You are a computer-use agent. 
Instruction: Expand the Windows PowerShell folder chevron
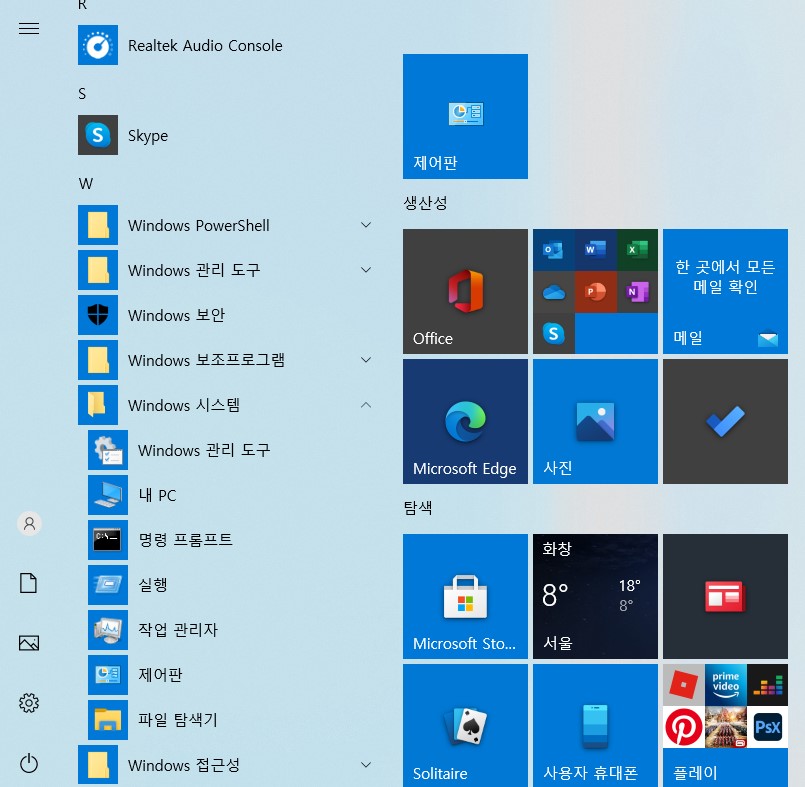coord(366,225)
